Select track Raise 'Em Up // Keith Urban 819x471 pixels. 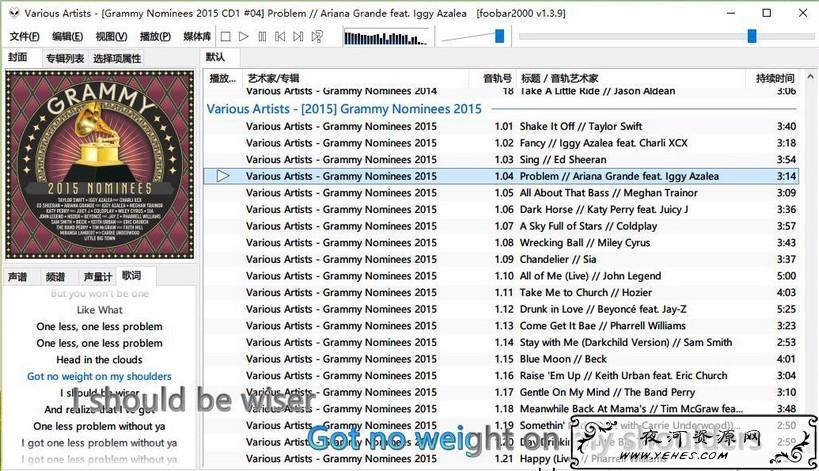point(501,375)
